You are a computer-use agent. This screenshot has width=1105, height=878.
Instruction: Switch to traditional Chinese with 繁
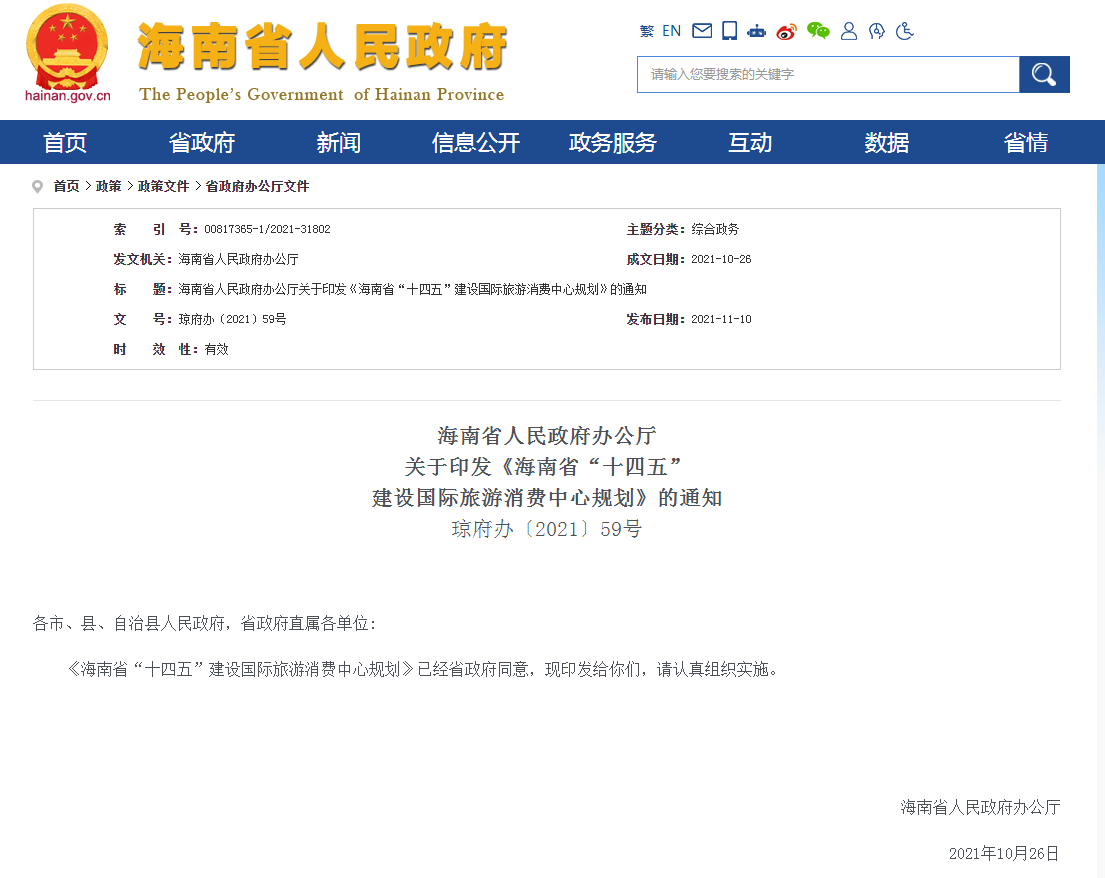[x=646, y=31]
